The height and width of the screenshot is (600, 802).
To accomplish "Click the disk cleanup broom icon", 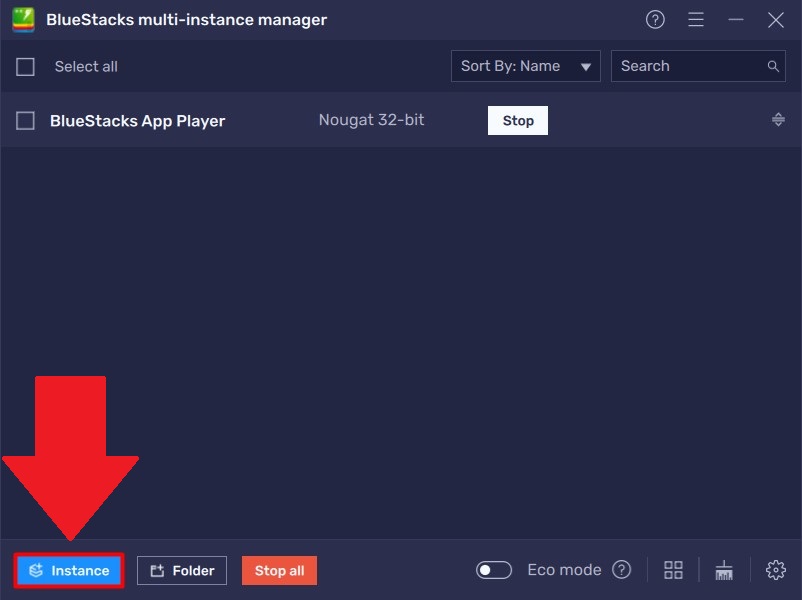I will pyautogui.click(x=724, y=570).
